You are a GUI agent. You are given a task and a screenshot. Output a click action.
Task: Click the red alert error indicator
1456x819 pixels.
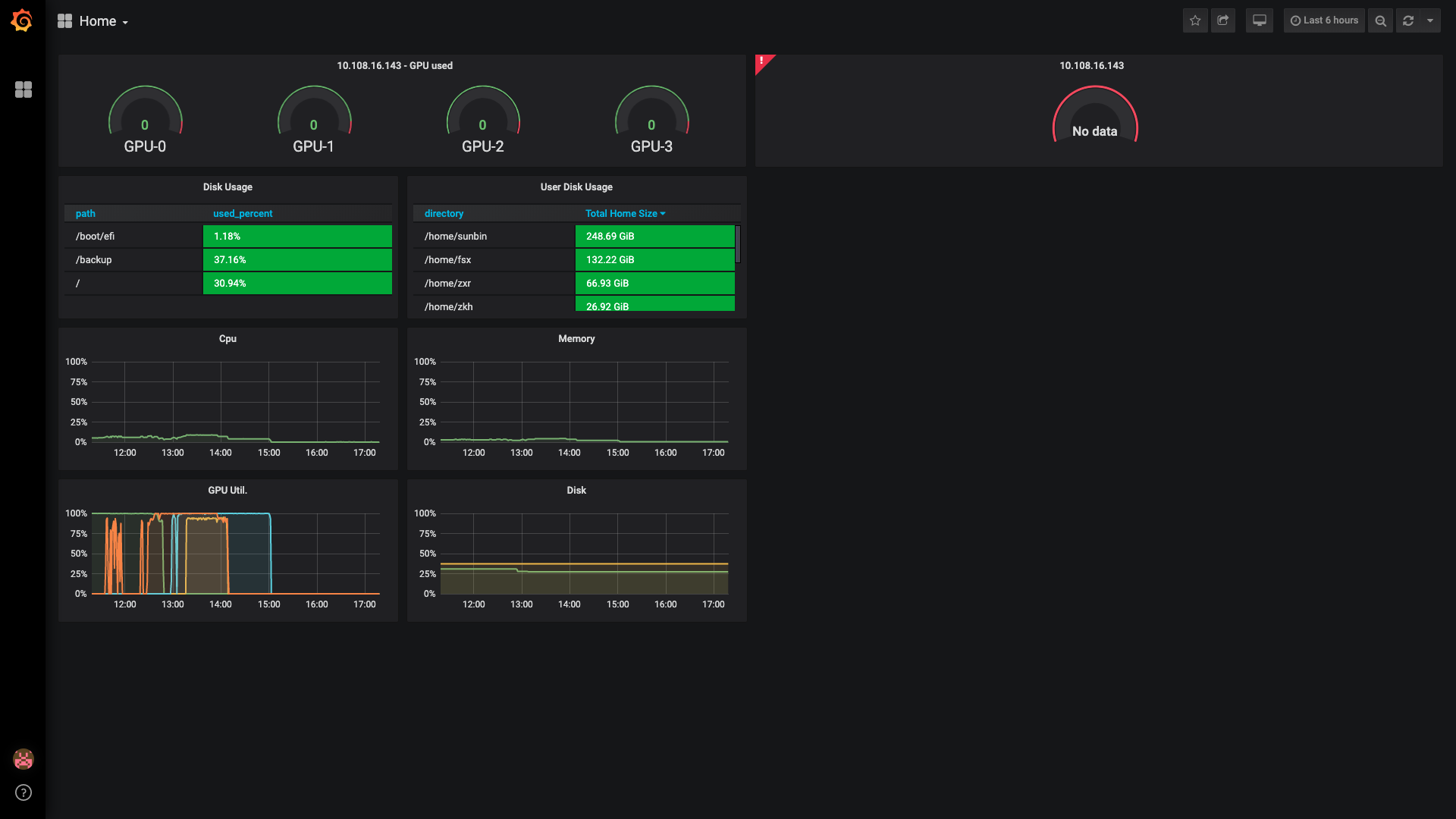coord(761,61)
